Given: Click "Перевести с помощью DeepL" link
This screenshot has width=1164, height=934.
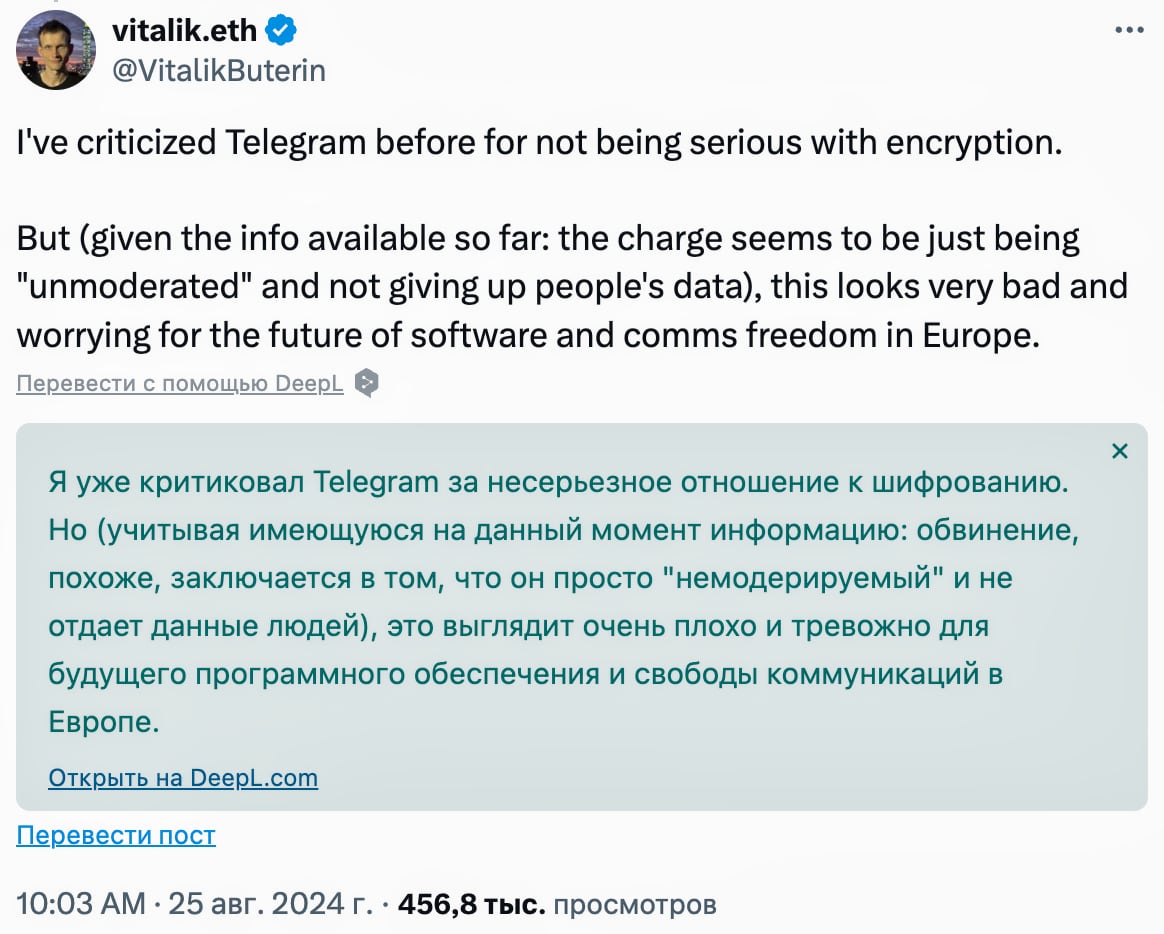Looking at the screenshot, I should (180, 384).
